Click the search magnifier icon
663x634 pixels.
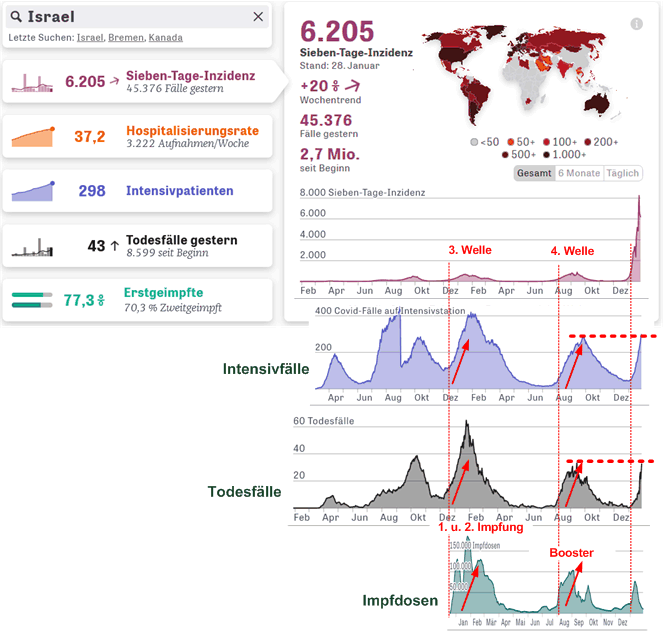pyautogui.click(x=16, y=17)
